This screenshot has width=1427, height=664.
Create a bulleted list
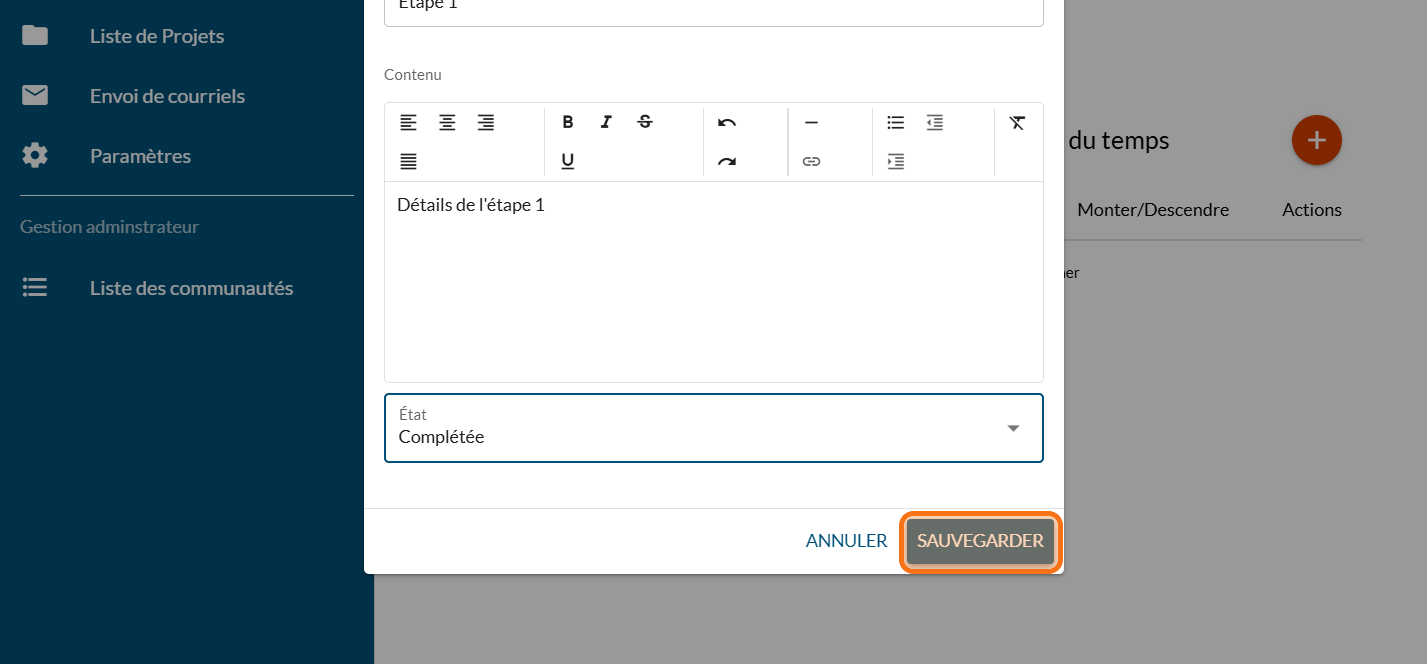click(x=896, y=123)
